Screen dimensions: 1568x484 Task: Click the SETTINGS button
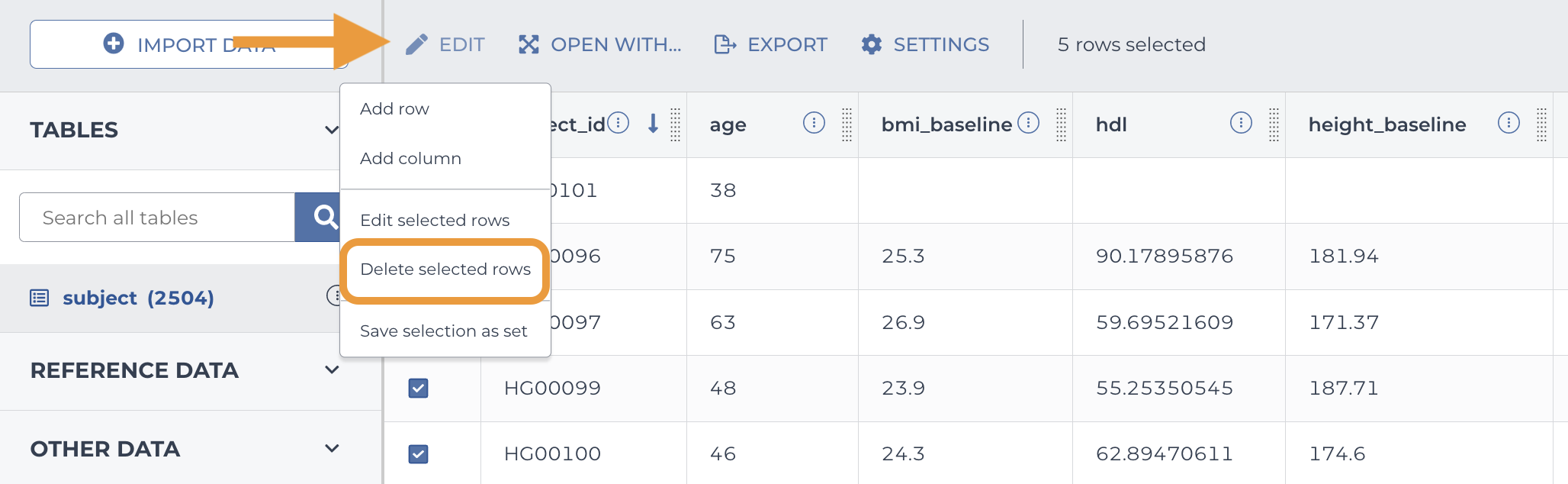coord(925,44)
